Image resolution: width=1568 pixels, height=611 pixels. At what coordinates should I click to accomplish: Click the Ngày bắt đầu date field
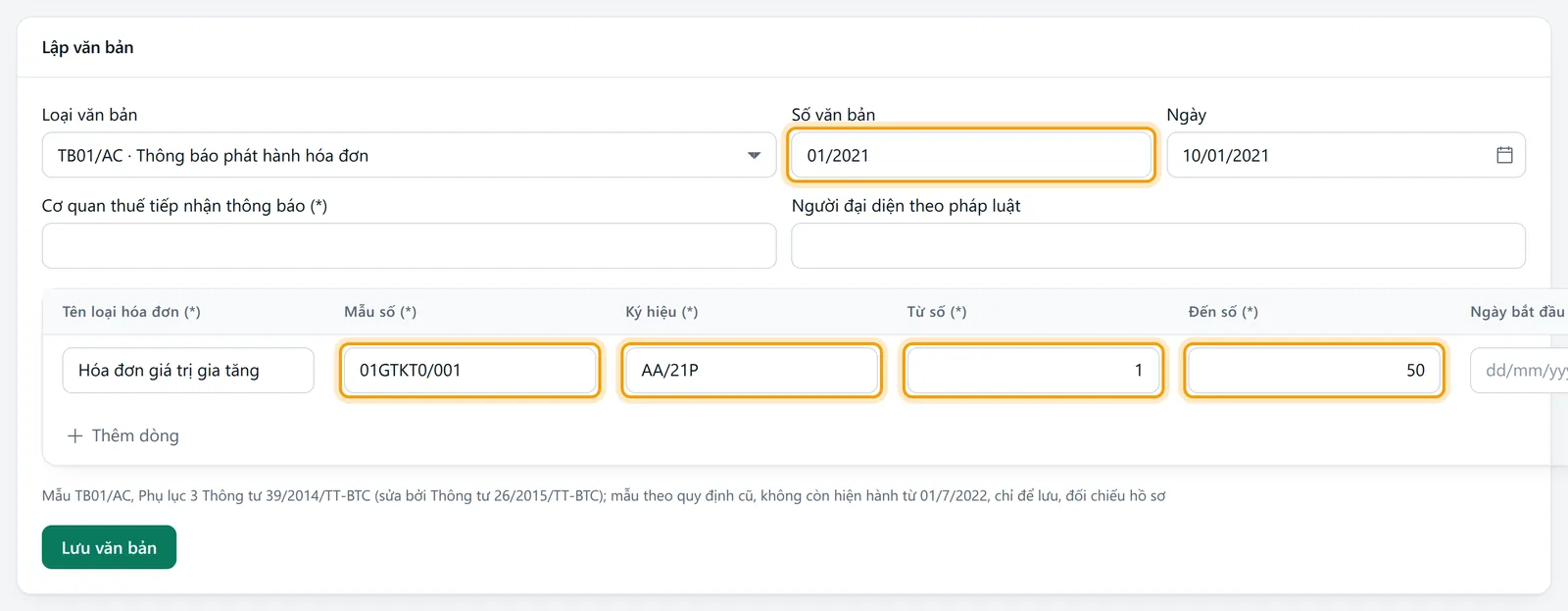[1519, 370]
